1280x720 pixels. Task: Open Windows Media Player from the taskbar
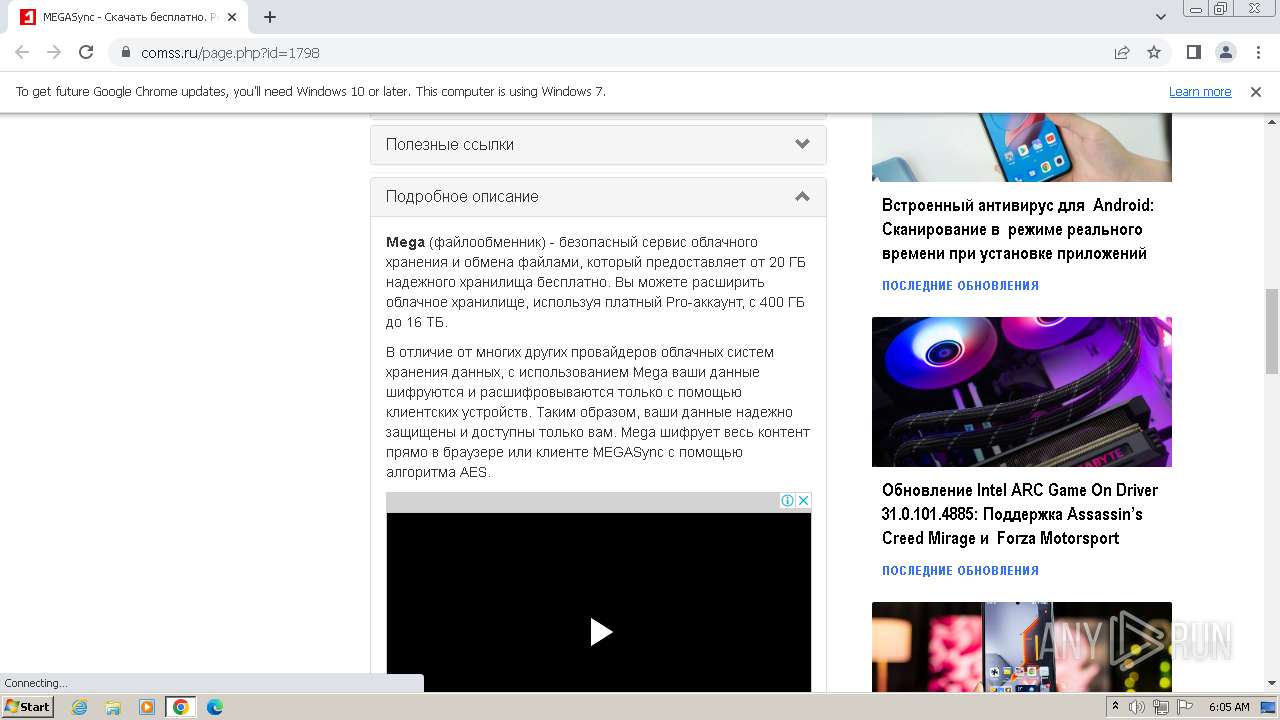(147, 707)
